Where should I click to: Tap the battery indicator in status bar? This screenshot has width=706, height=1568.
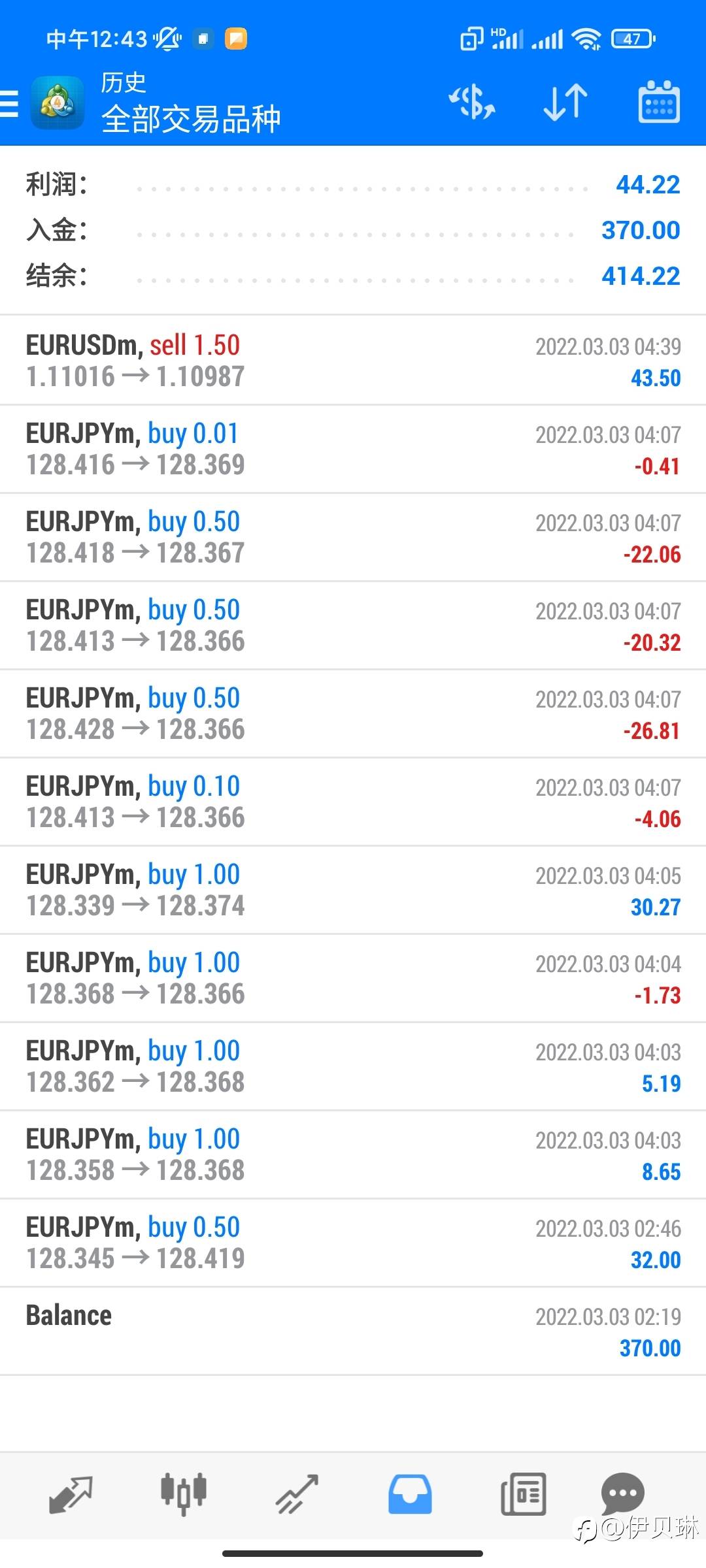coord(633,39)
